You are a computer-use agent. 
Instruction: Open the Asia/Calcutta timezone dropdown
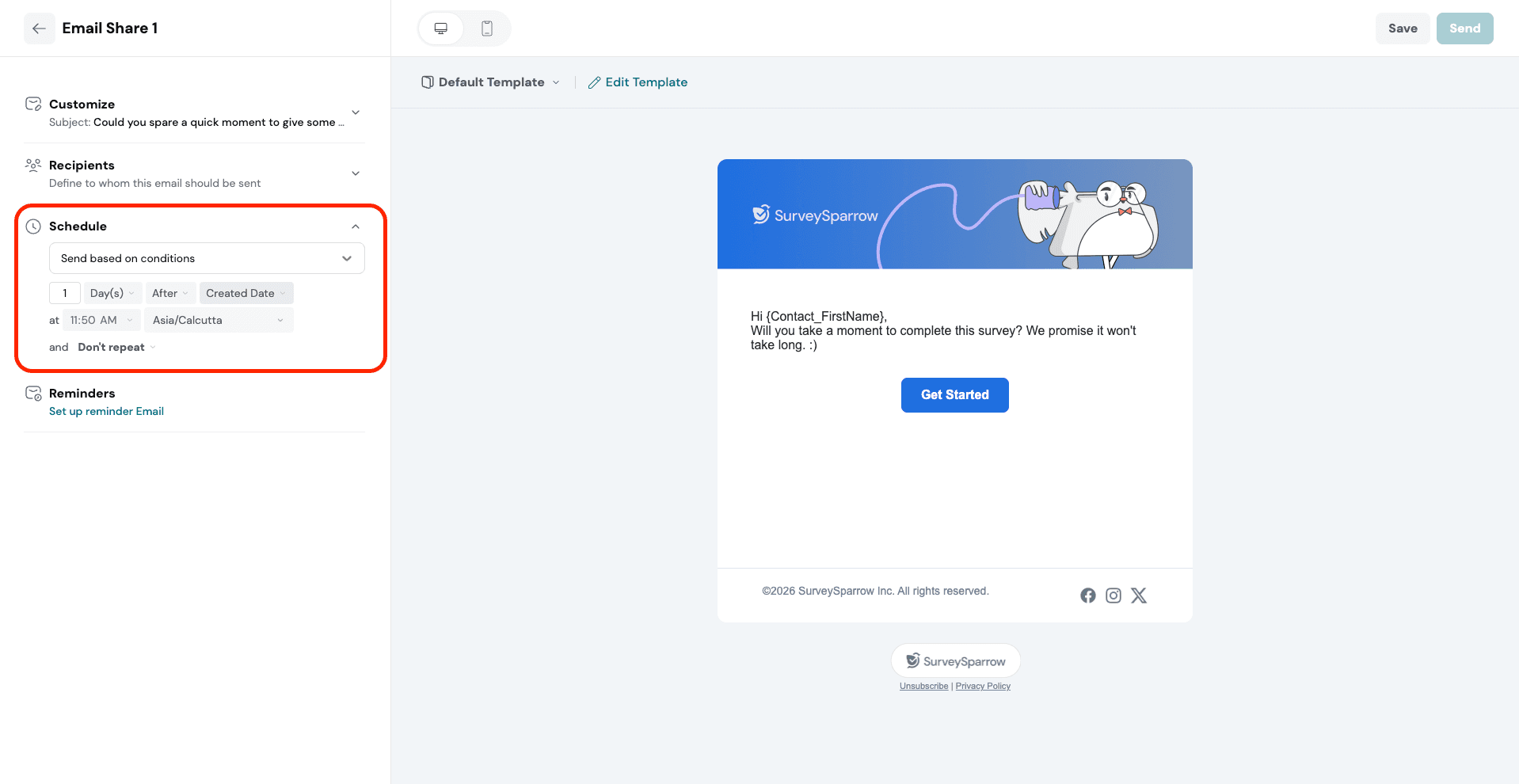(218, 320)
